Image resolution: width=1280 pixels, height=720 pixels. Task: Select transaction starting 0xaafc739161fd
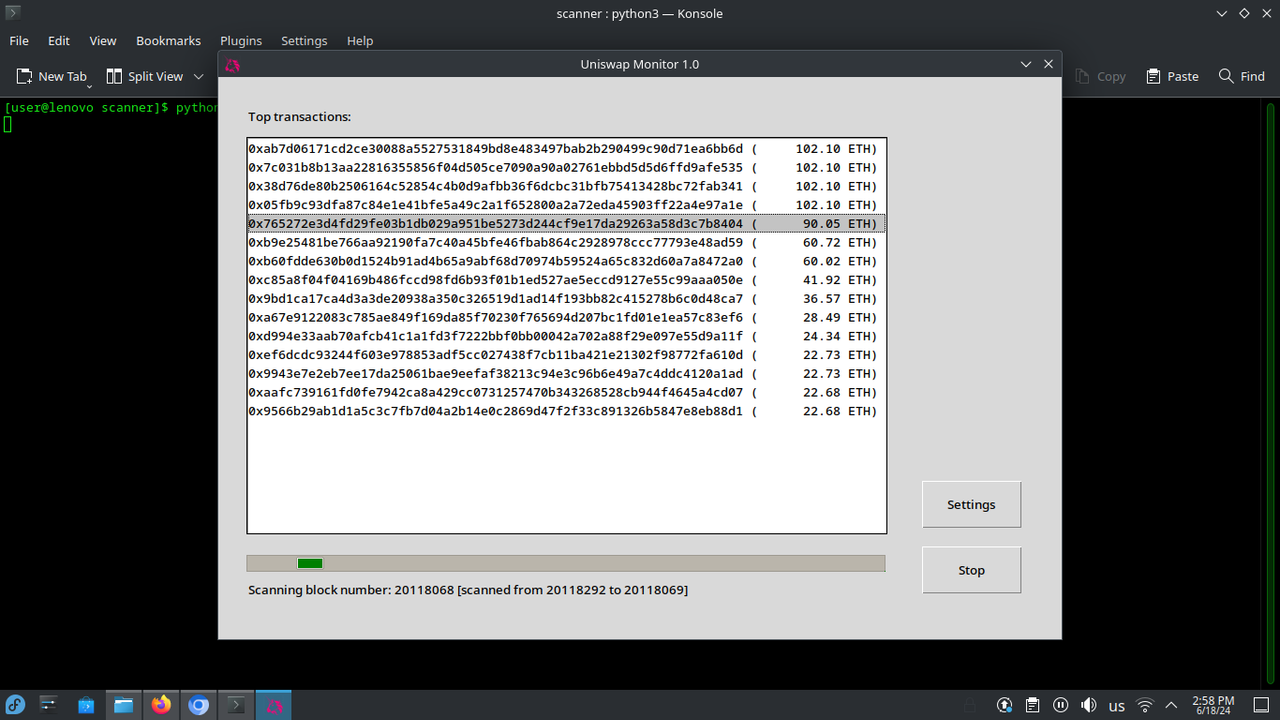point(566,392)
